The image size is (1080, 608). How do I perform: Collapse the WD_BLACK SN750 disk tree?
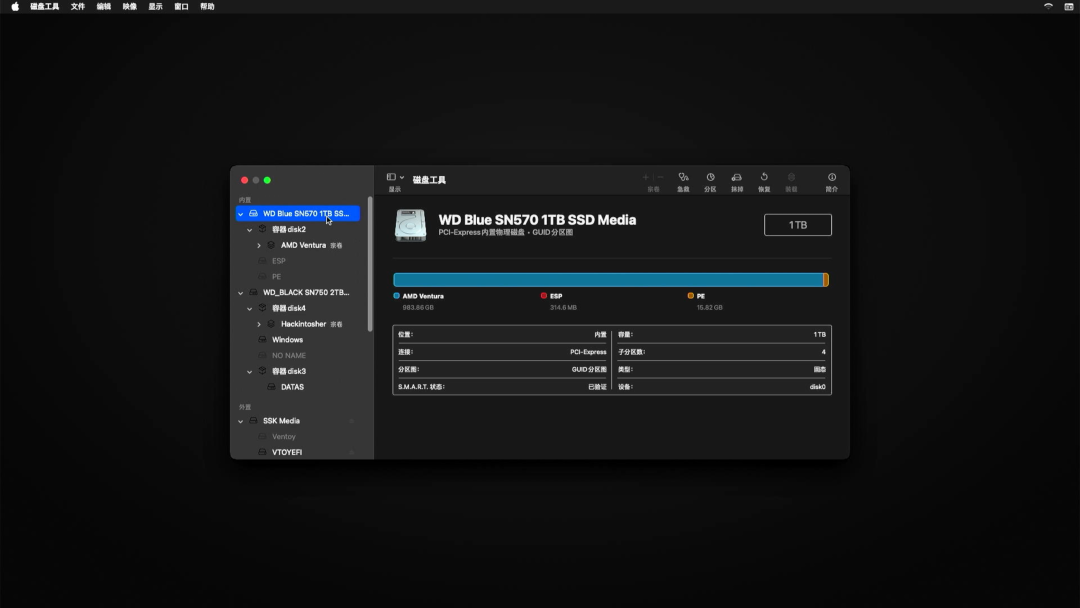[x=240, y=293]
